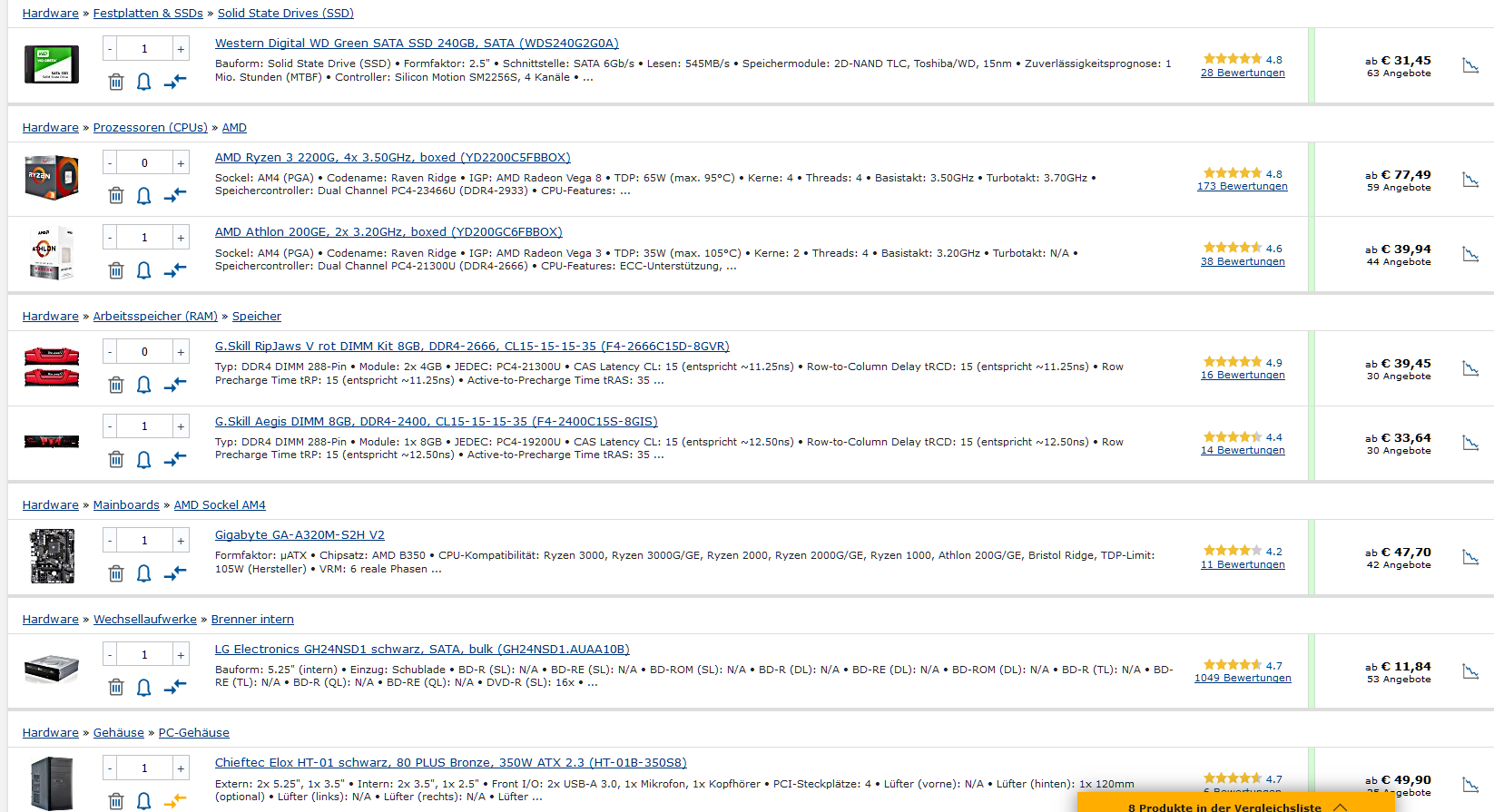1494x812 pixels.
Task: Delete LG GH24NSD1 burner with trash icon
Action: tap(116, 688)
